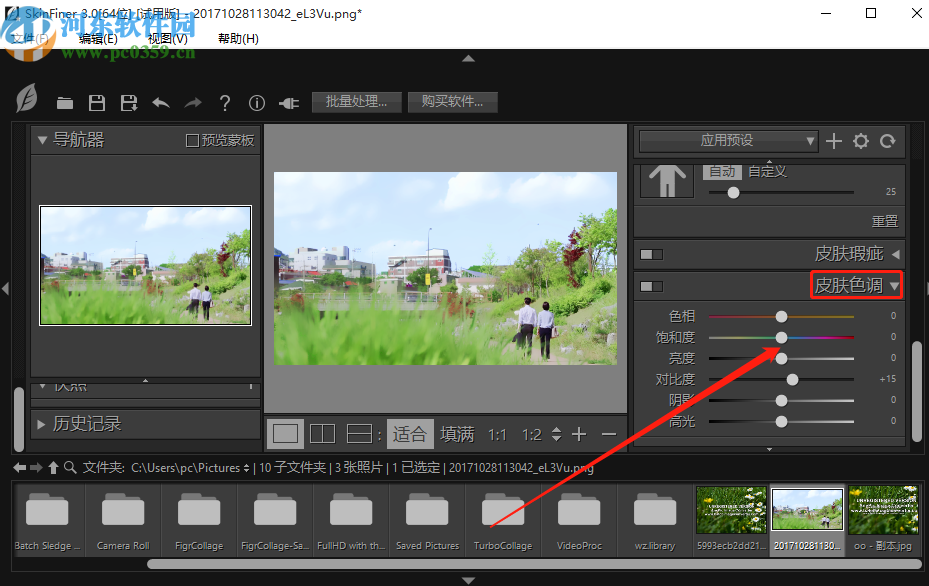Go up one folder level
This screenshot has width=929, height=586.
53,467
